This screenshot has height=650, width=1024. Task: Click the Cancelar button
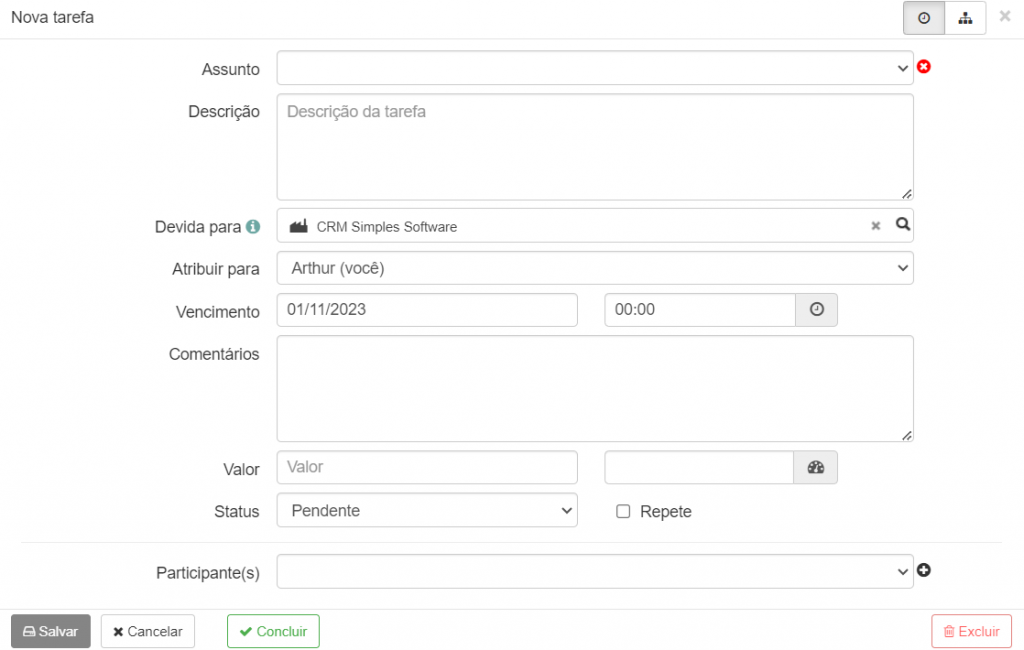tap(148, 631)
